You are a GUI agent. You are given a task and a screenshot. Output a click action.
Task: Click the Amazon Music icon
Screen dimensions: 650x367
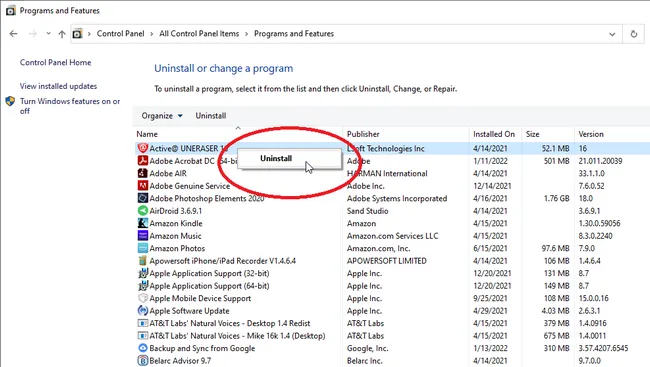coord(143,236)
